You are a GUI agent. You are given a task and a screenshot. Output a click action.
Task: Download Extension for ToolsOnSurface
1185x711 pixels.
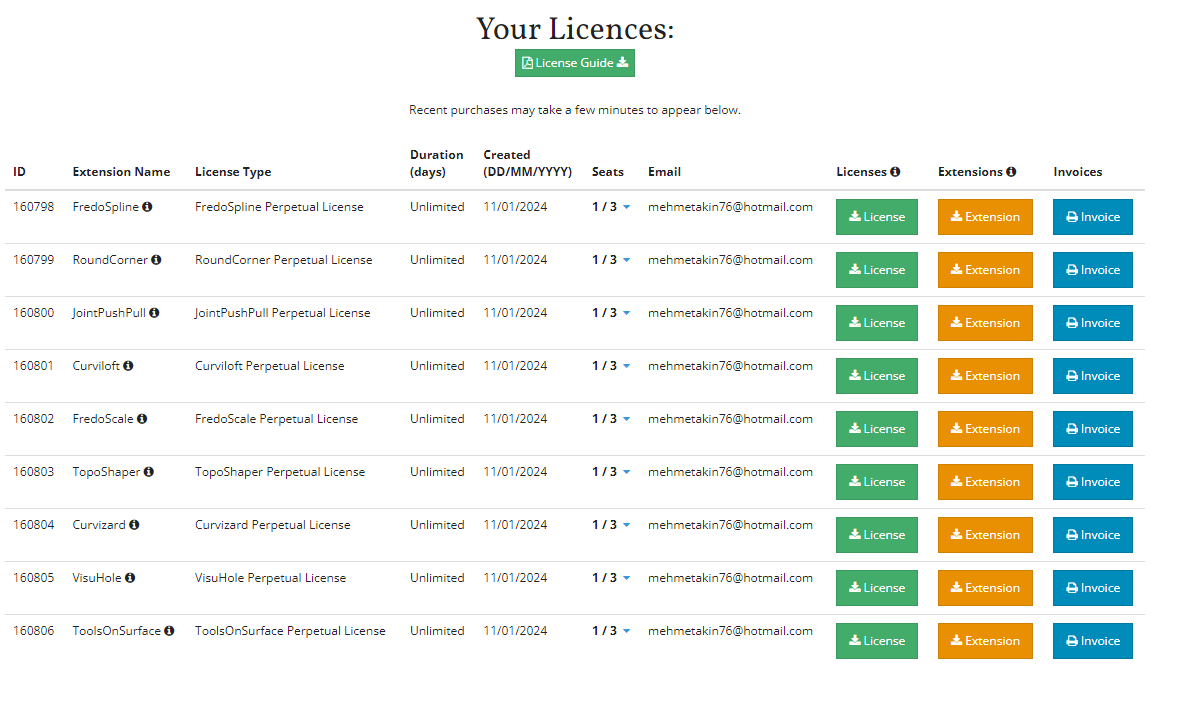pos(985,640)
